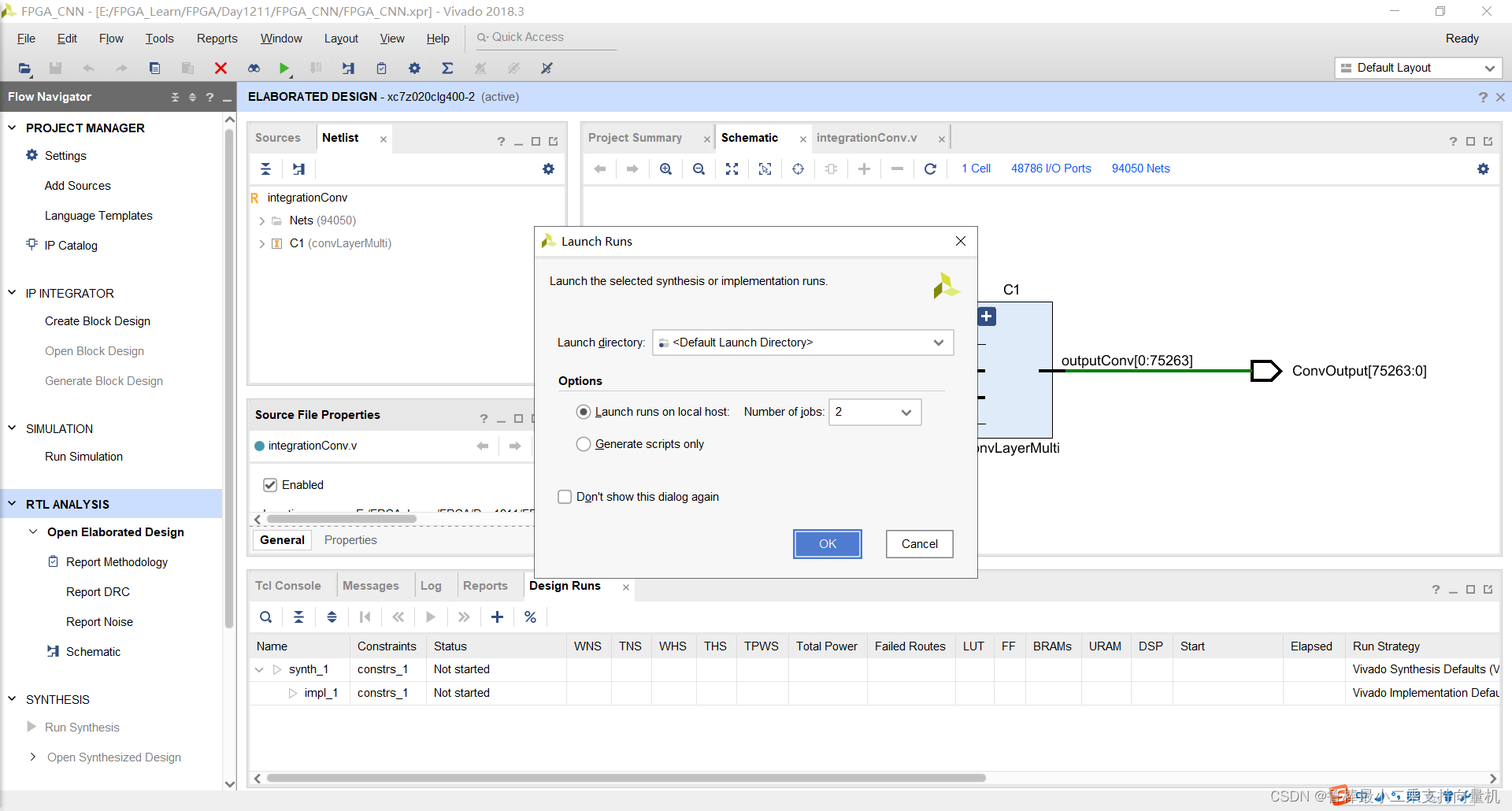1512x811 pixels.
Task: Click the Schematic regenerate refresh icon
Action: (x=930, y=168)
